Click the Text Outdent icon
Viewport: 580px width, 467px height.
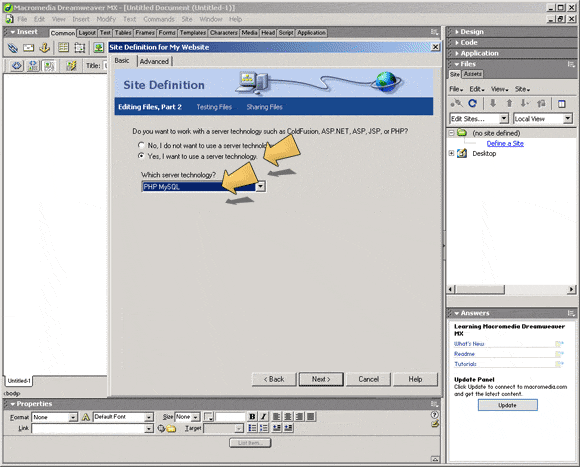tap(276, 428)
